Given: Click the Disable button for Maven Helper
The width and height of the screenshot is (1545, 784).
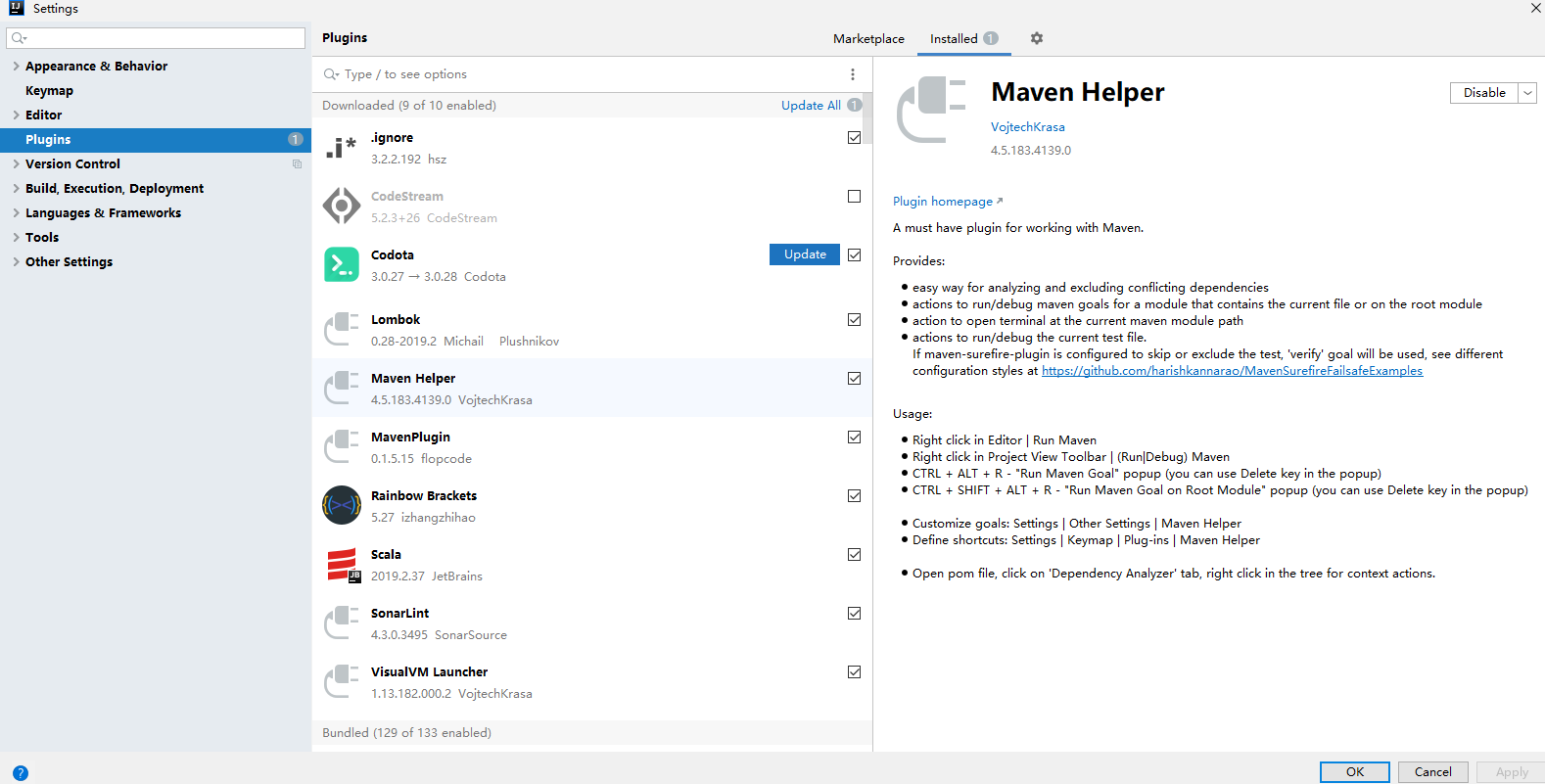Looking at the screenshot, I should 1484,93.
